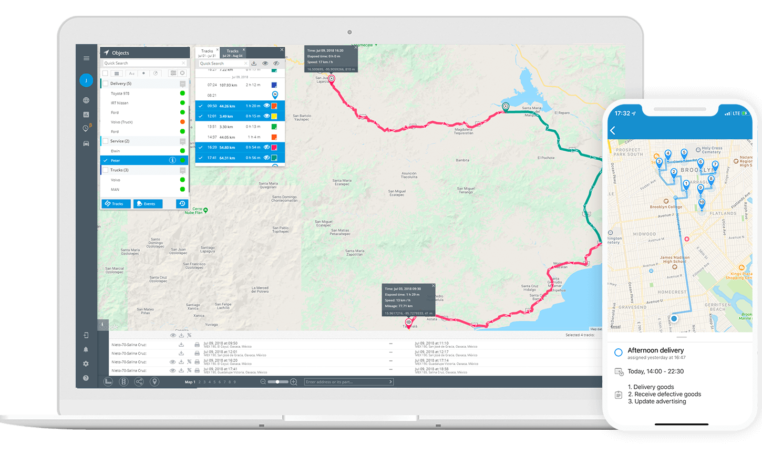Viewport: 762px width, 456px height.
Task: Open the globe map section in sidebar
Action: (86, 100)
